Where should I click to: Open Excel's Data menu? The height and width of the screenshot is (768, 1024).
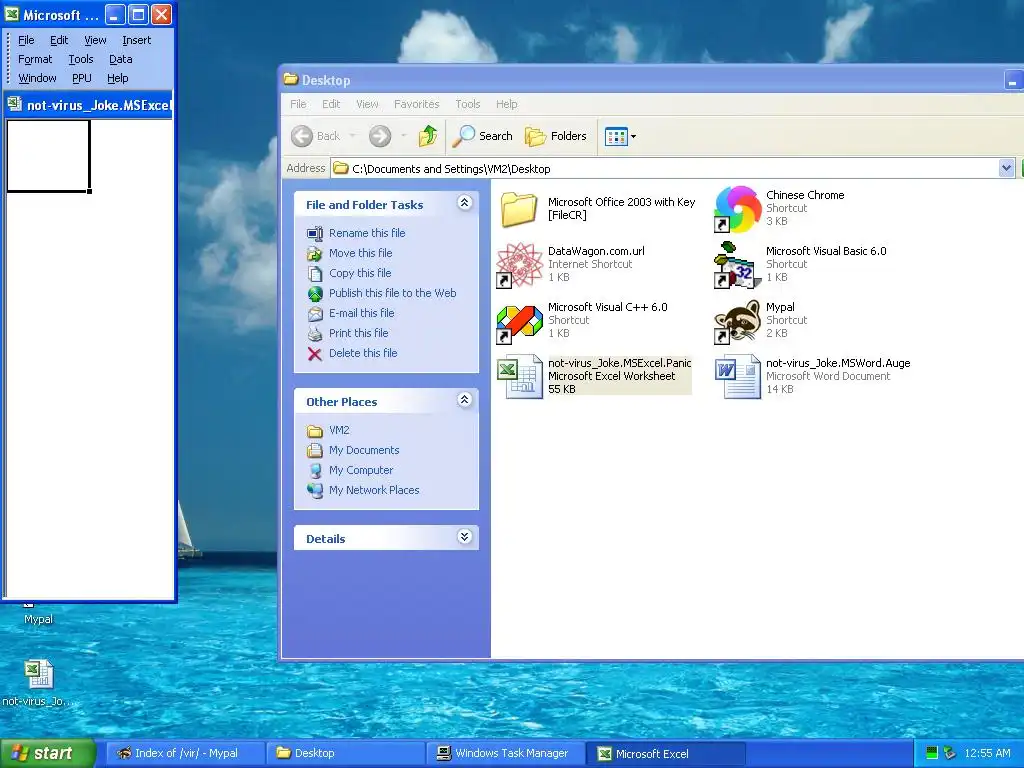121,59
